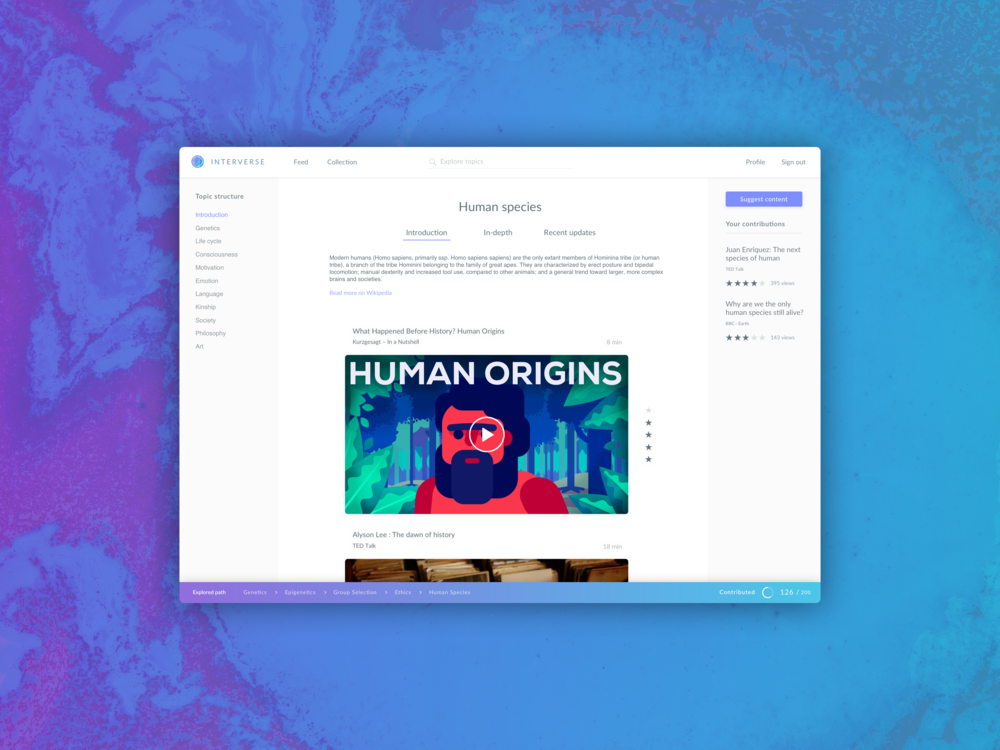The width and height of the screenshot is (1000, 750).
Task: Click the middle rating star beside video
Action: coord(649,435)
